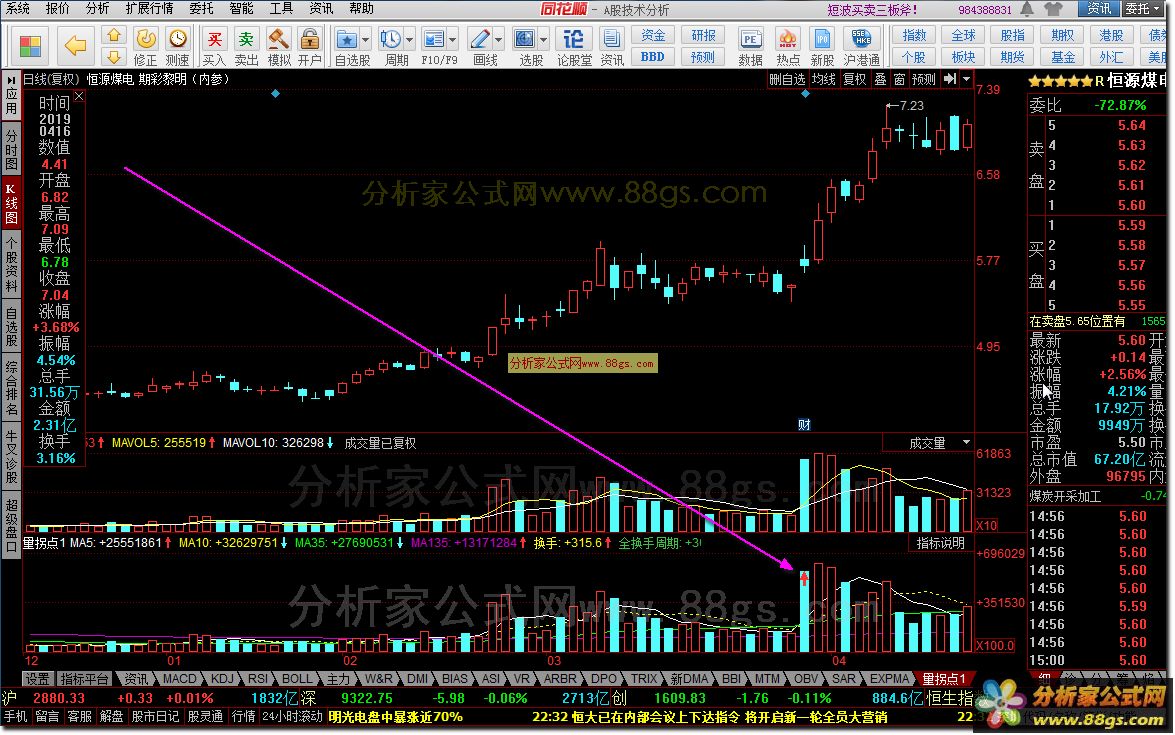
Task: Open 股市日记 in bottom bar
Action: click(155, 717)
